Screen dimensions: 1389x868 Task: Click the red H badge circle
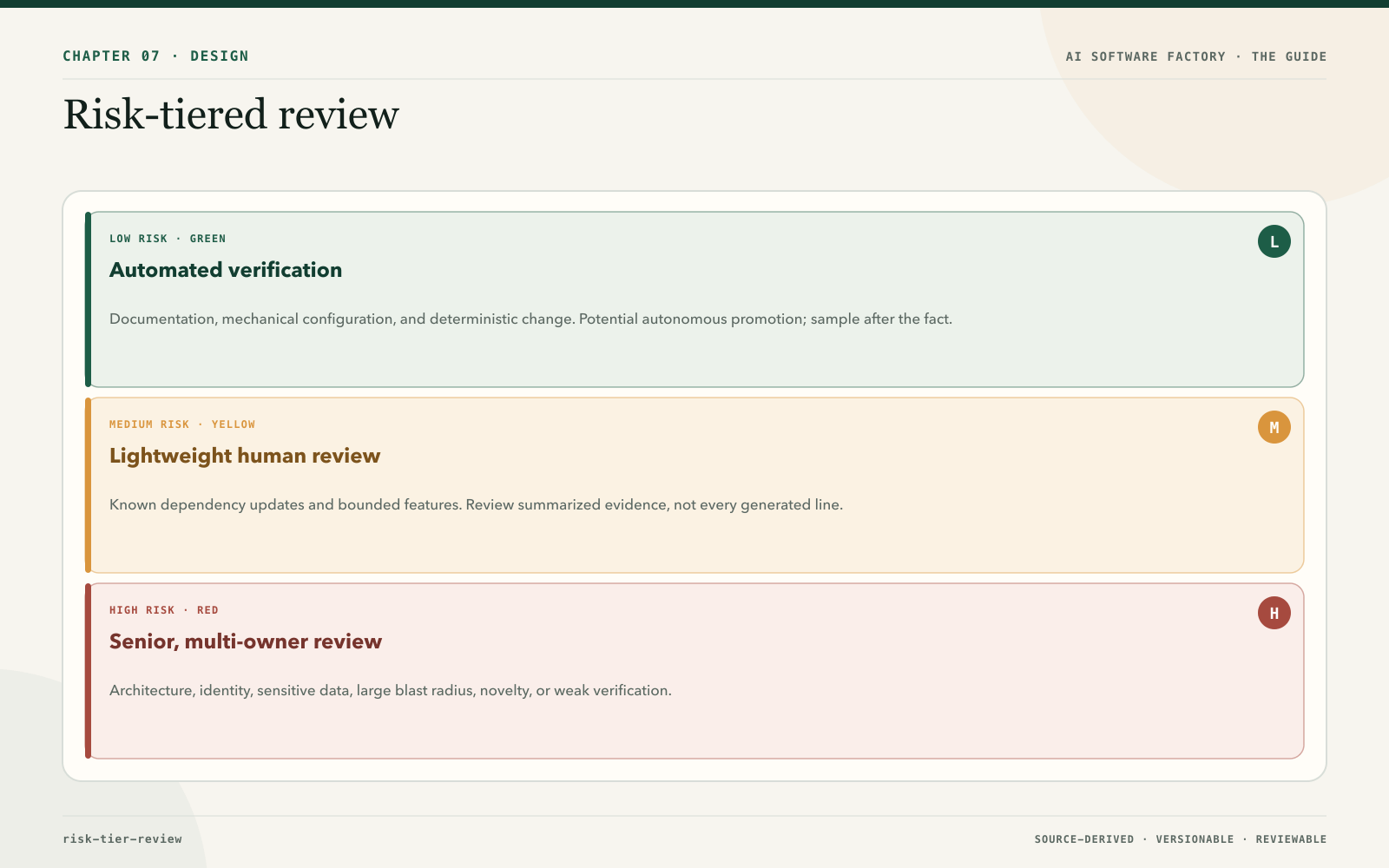tap(1274, 613)
